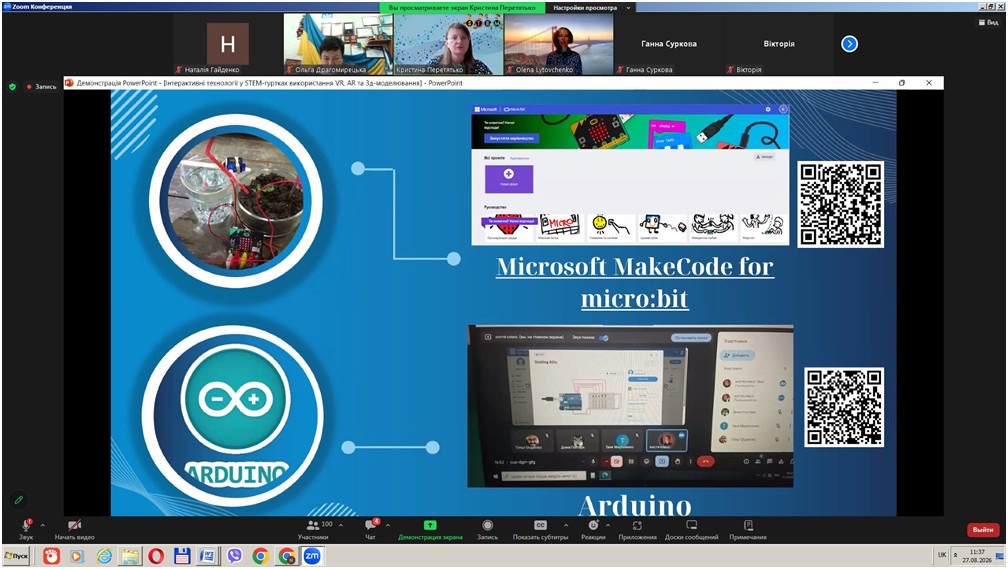Open first Google Chrome taskbar icon

click(260, 555)
